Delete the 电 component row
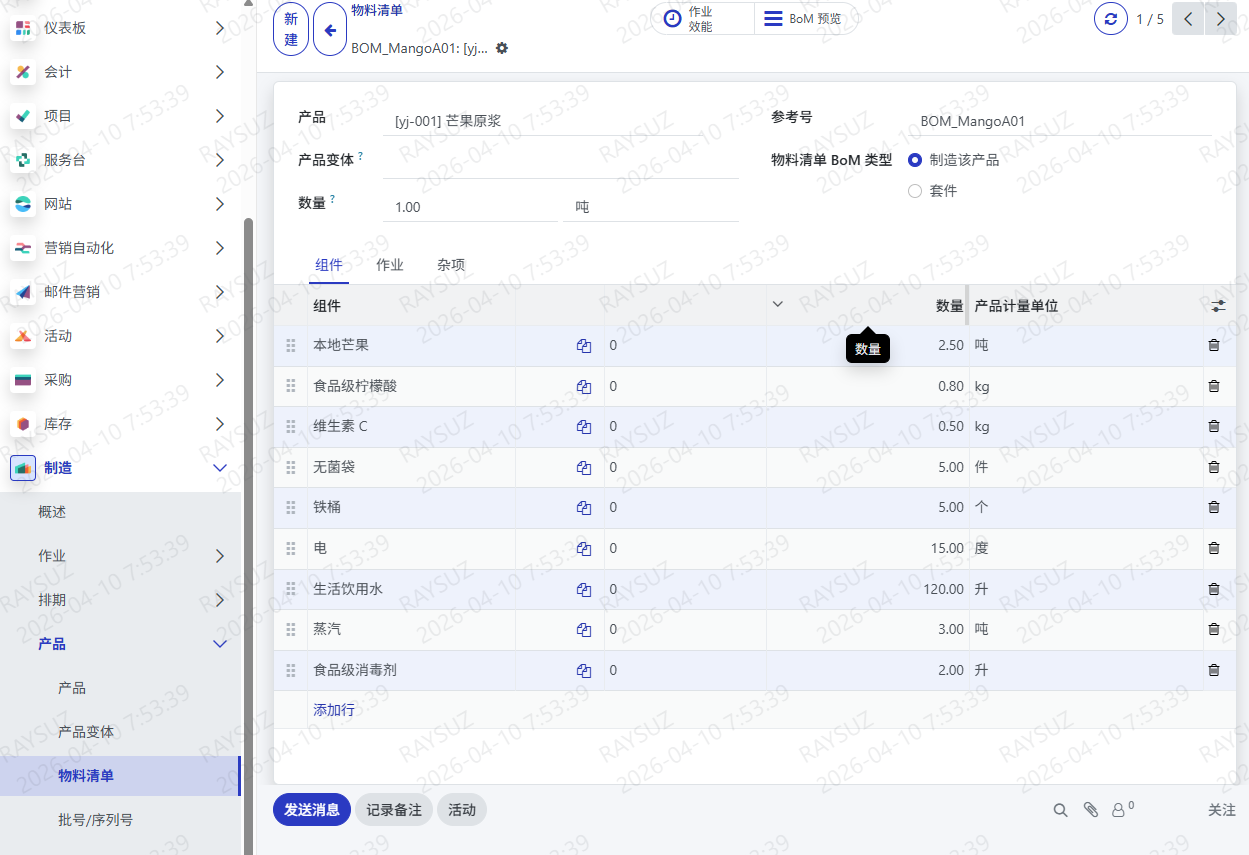 pyautogui.click(x=1214, y=548)
